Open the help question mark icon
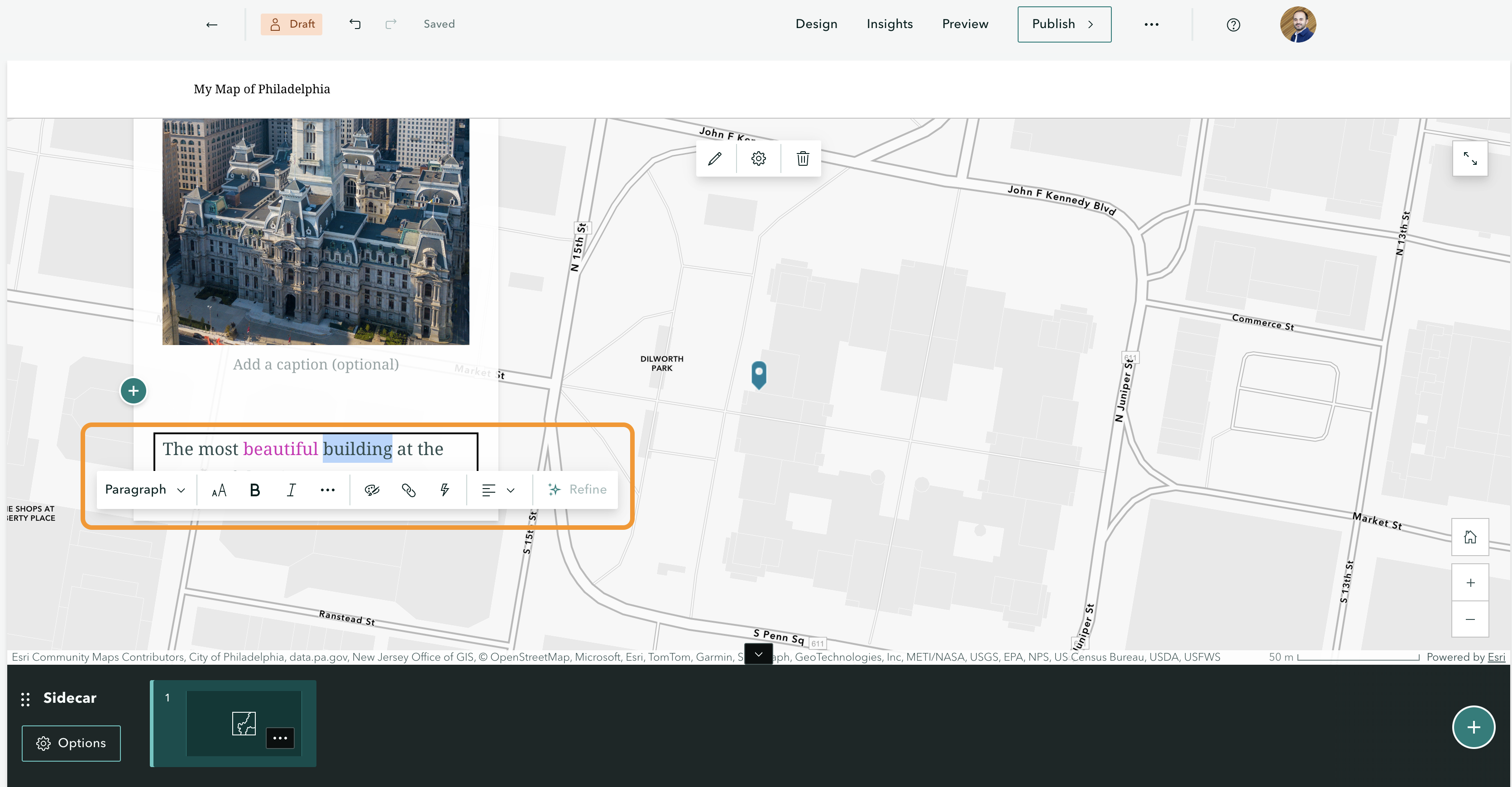The width and height of the screenshot is (1512, 787). coord(1233,24)
